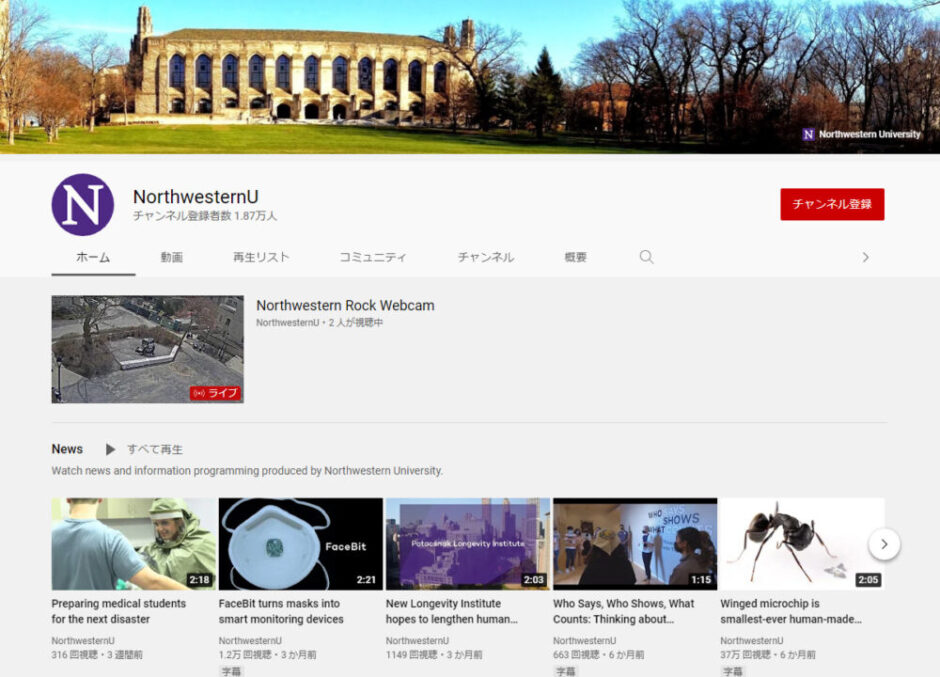Open the Who Says Who Shows thumbnail

635,544
